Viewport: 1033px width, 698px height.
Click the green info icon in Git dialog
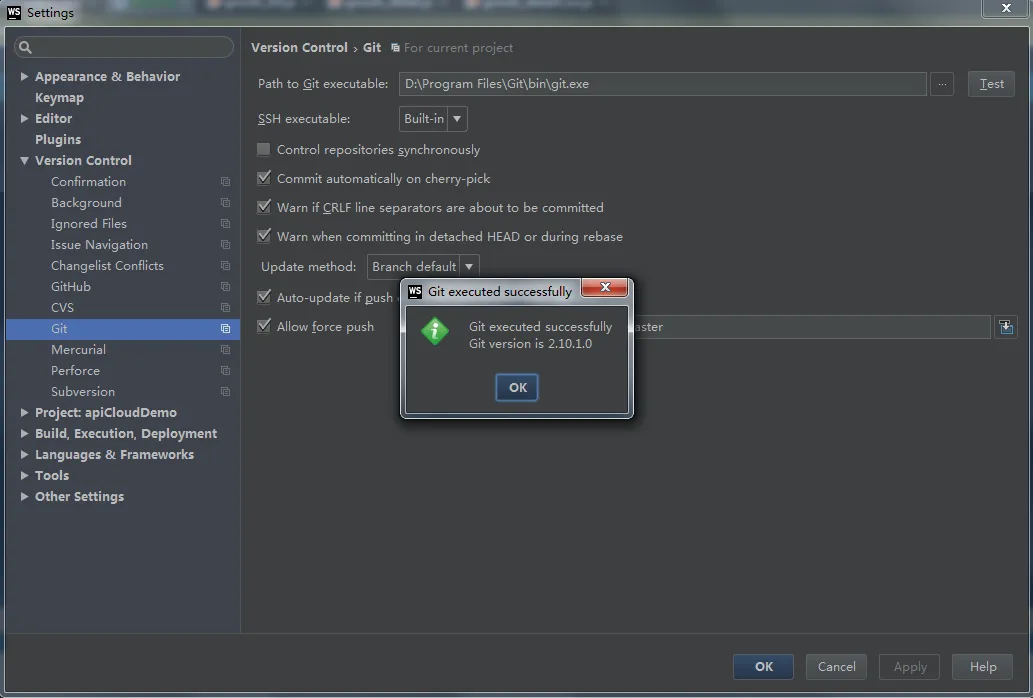[435, 331]
